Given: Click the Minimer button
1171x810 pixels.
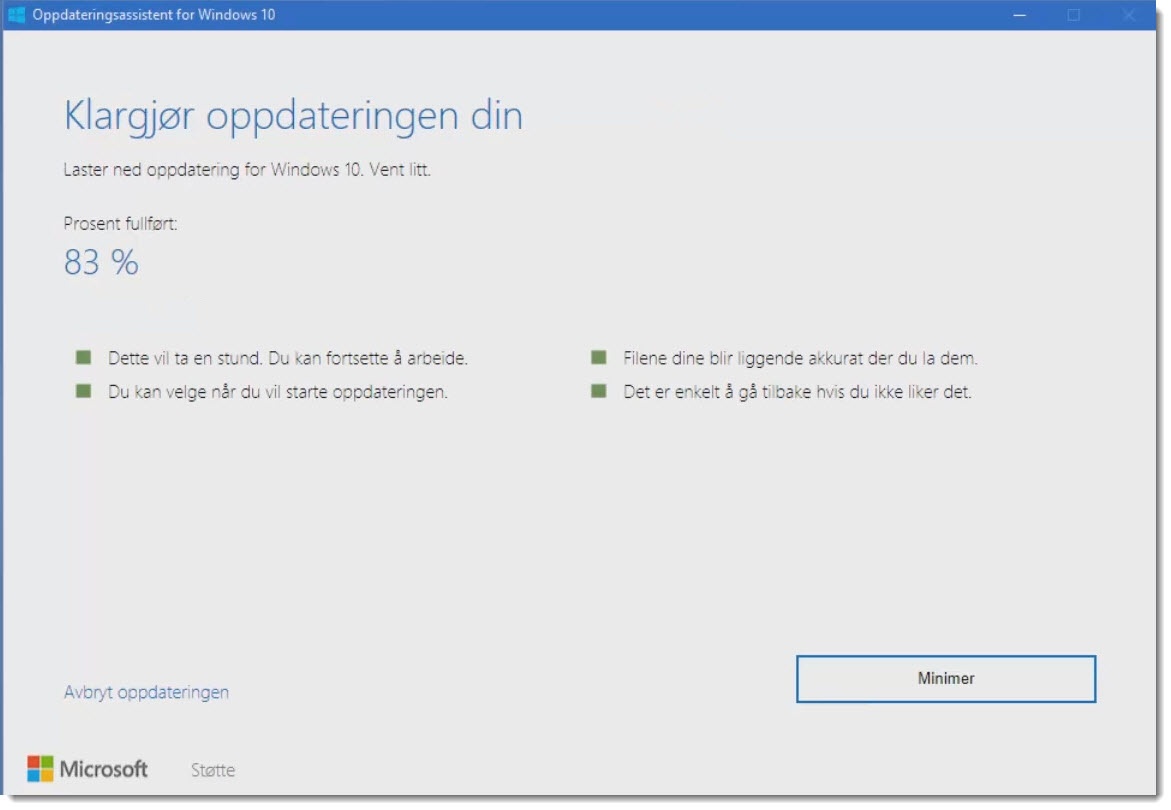Looking at the screenshot, I should (x=945, y=679).
